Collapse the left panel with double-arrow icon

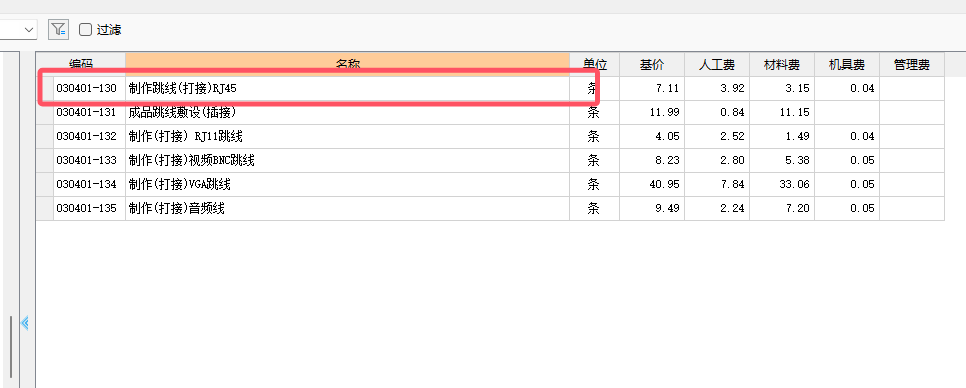pos(25,323)
